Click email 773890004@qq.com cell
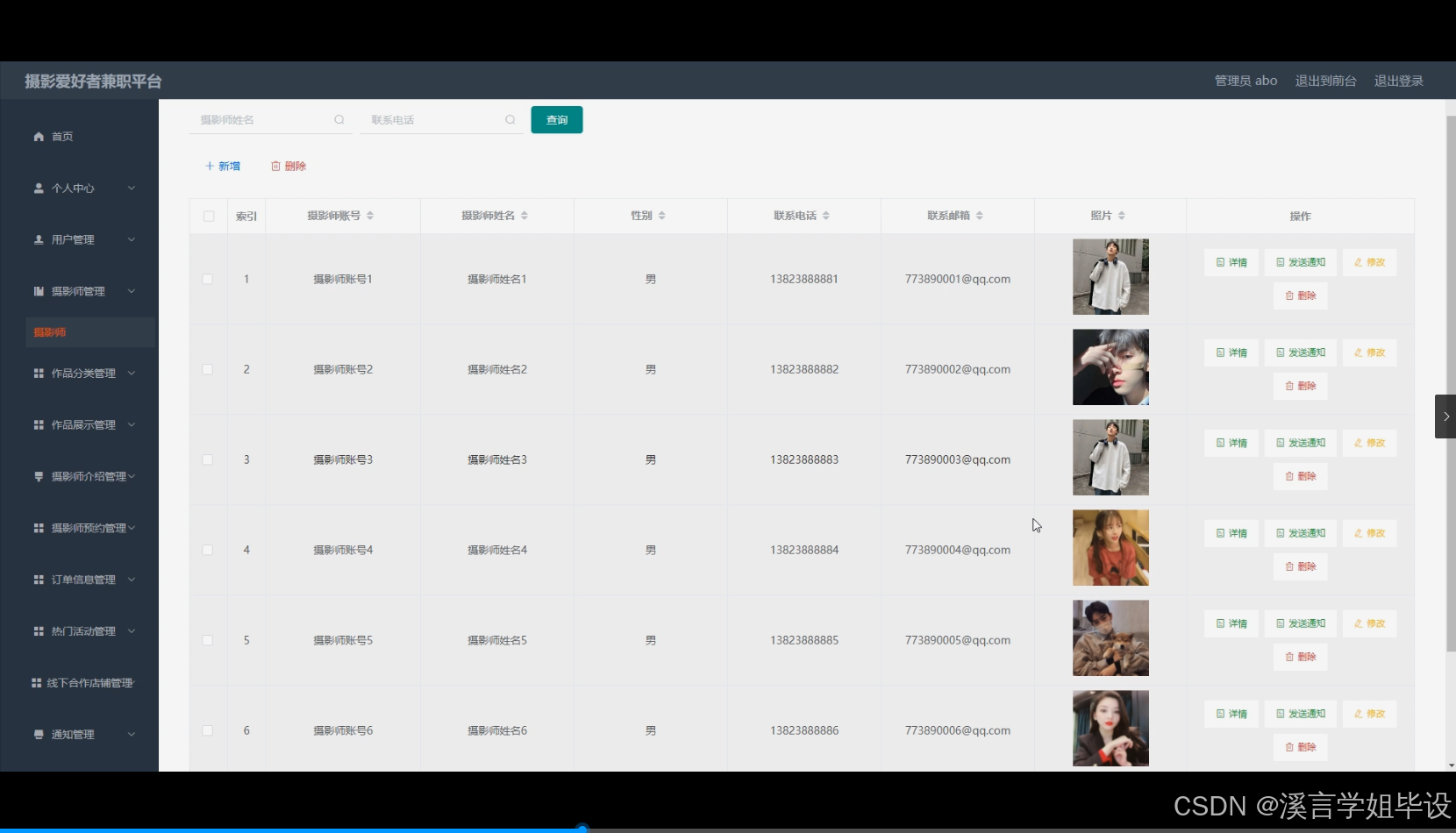 click(958, 551)
